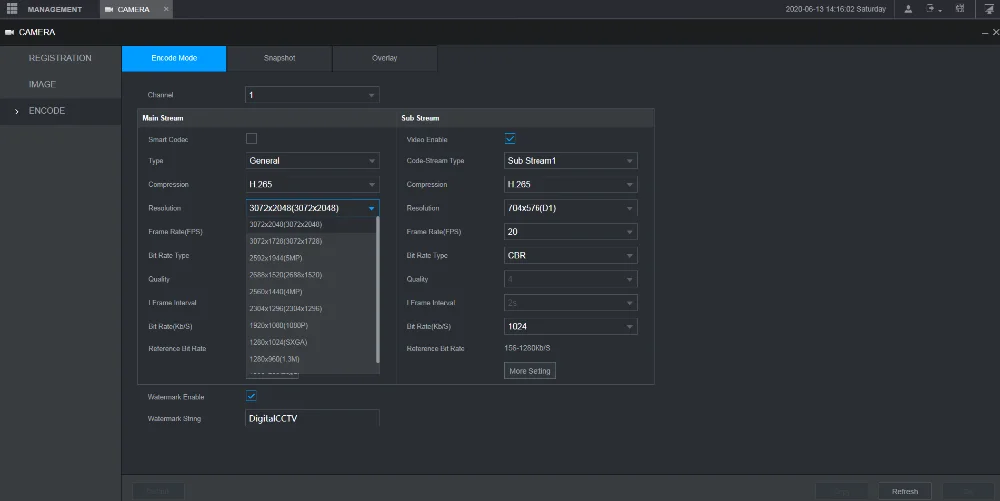Click the More Setting button
Image resolution: width=1000 pixels, height=501 pixels.
(530, 371)
